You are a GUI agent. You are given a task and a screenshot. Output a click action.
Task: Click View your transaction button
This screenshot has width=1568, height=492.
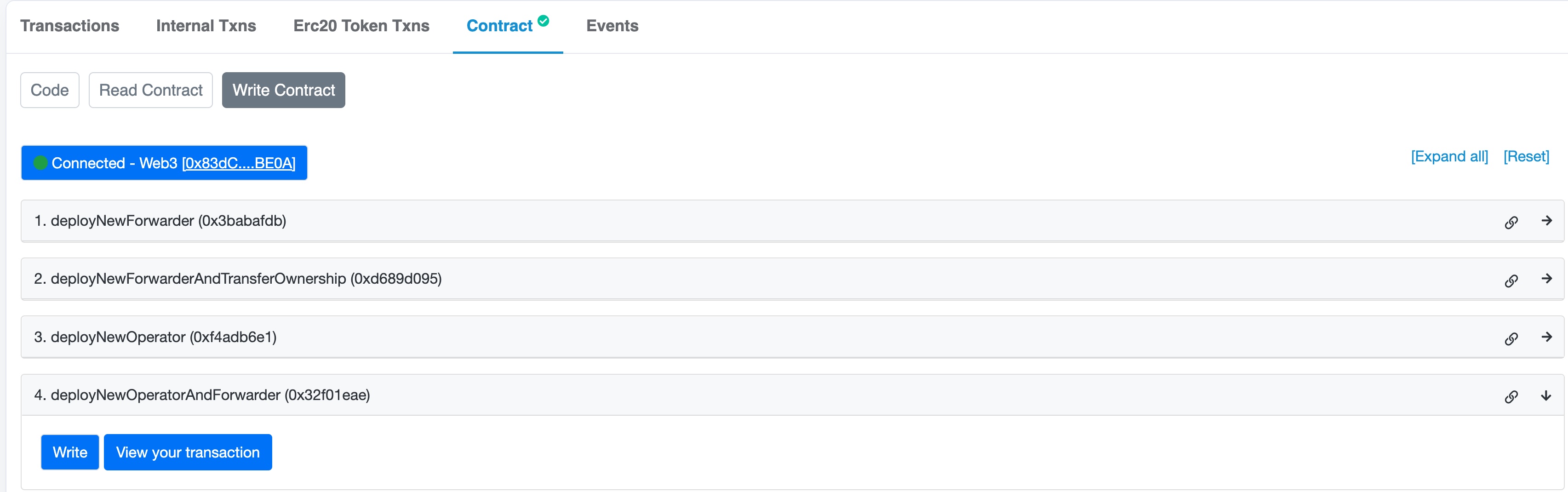[188, 452]
